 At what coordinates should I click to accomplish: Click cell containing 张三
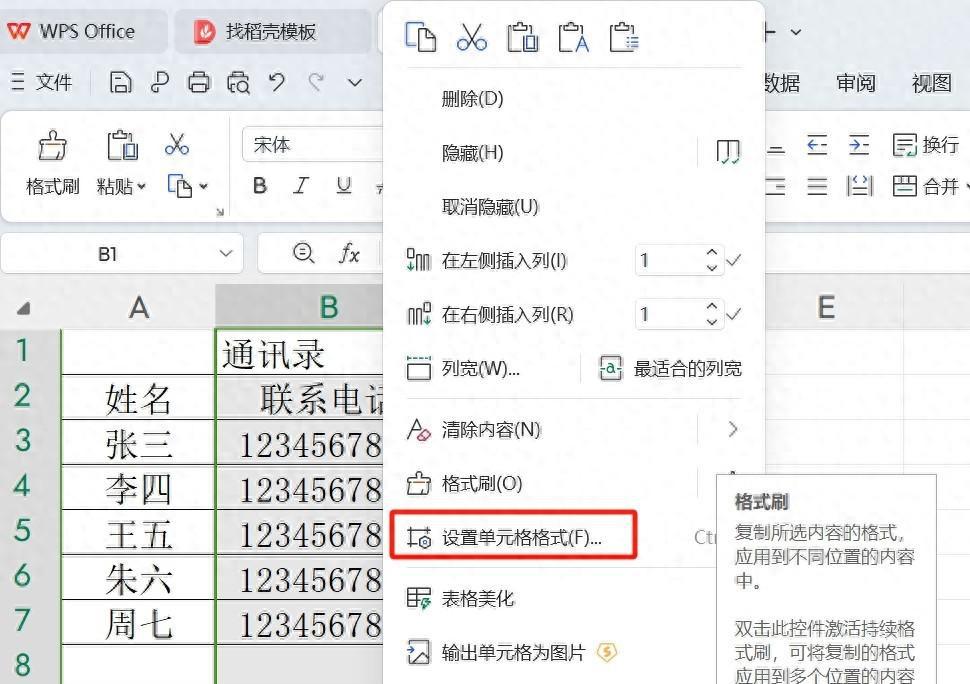click(139, 443)
